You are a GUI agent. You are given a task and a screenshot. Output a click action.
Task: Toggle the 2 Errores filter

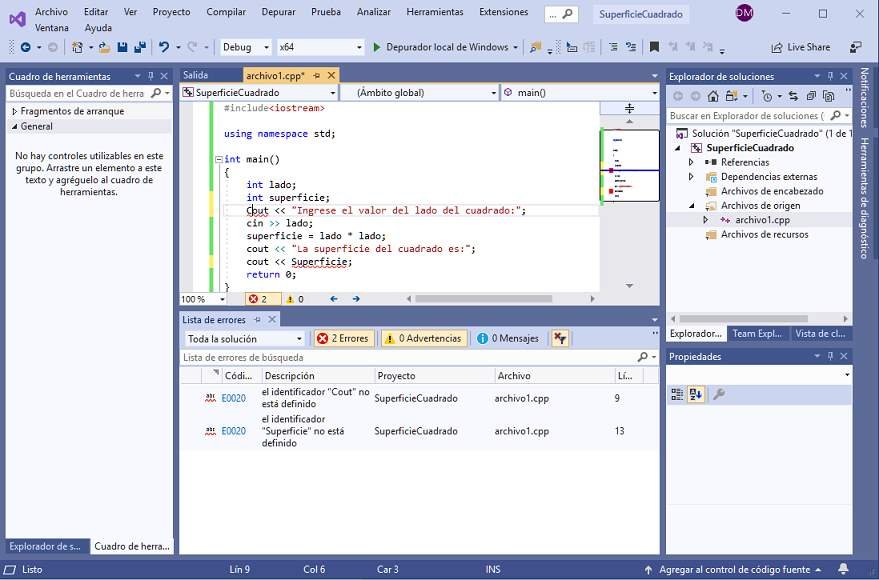[342, 338]
